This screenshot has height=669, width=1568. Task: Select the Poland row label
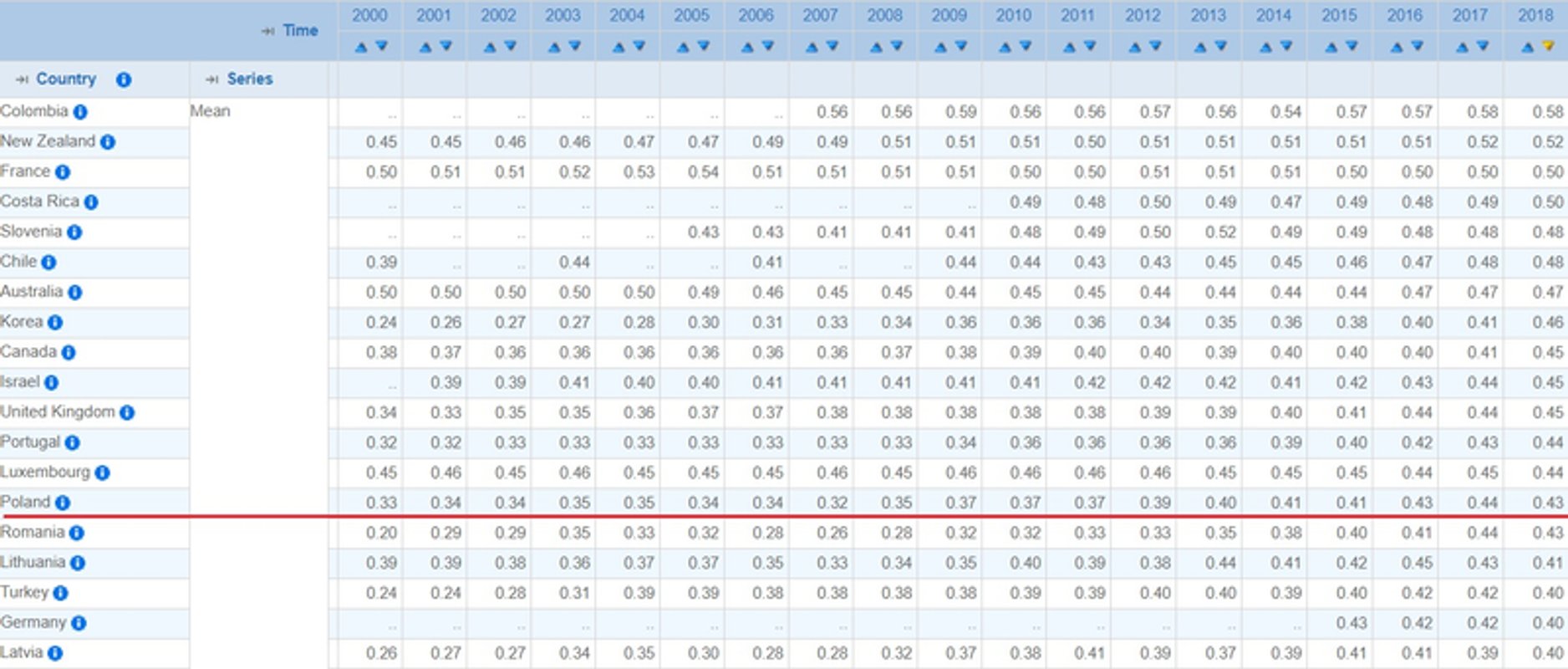tap(25, 502)
